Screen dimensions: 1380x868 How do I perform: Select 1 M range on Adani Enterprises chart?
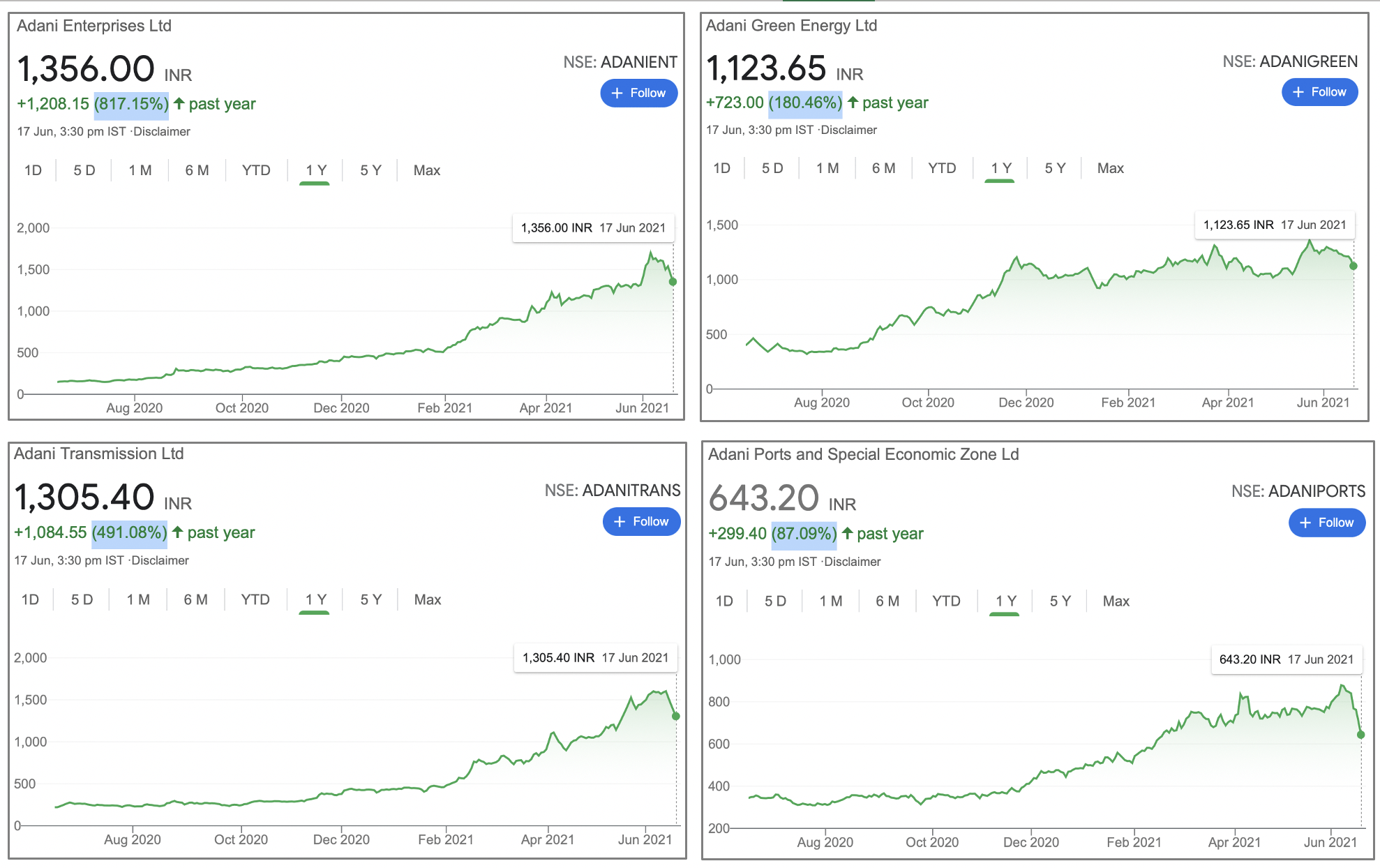140,170
